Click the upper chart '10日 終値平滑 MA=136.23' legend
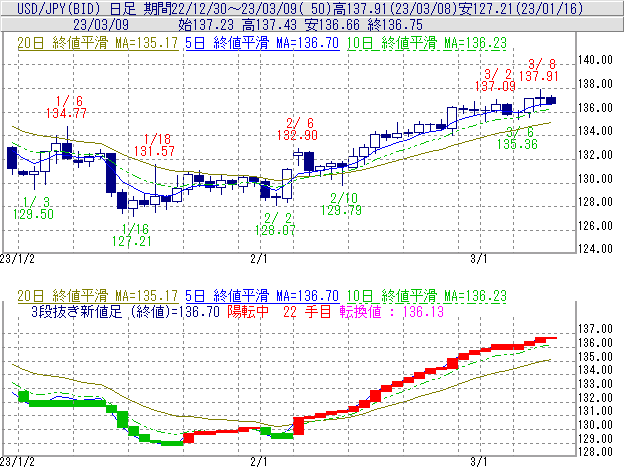Viewport: 624px width, 475px height. pos(427,43)
